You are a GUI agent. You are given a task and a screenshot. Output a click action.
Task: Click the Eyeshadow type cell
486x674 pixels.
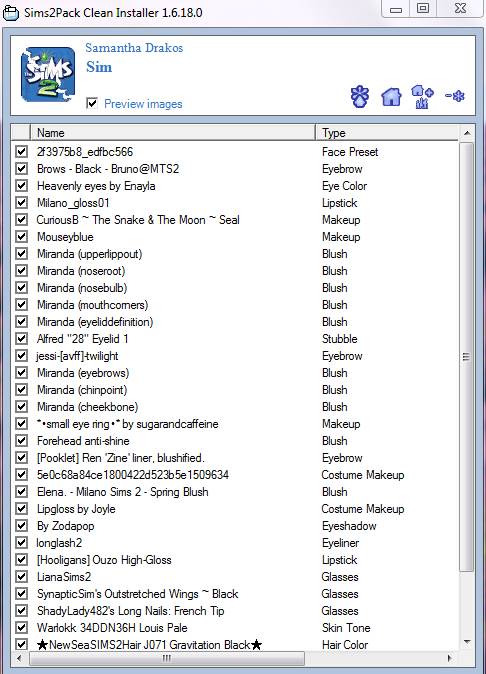[x=349, y=526]
